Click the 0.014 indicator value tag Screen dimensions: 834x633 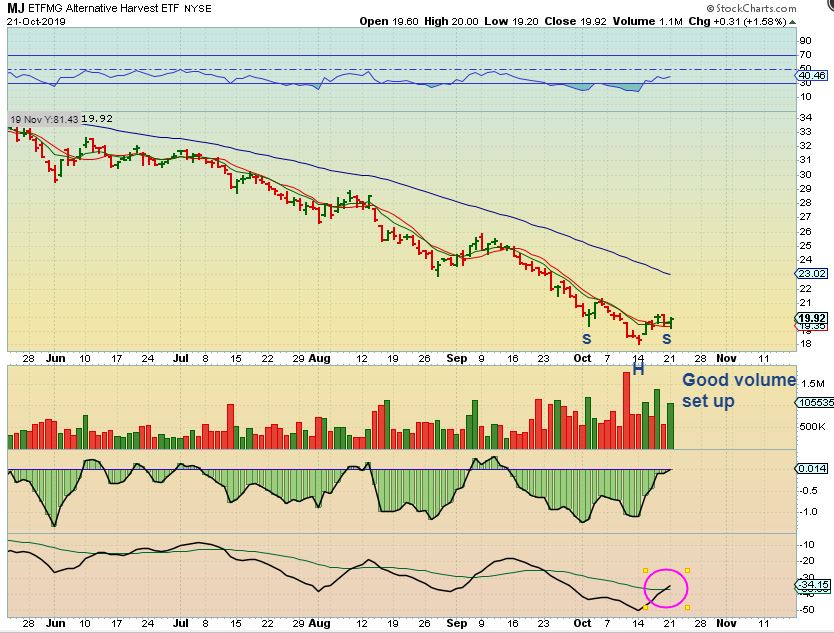812,469
